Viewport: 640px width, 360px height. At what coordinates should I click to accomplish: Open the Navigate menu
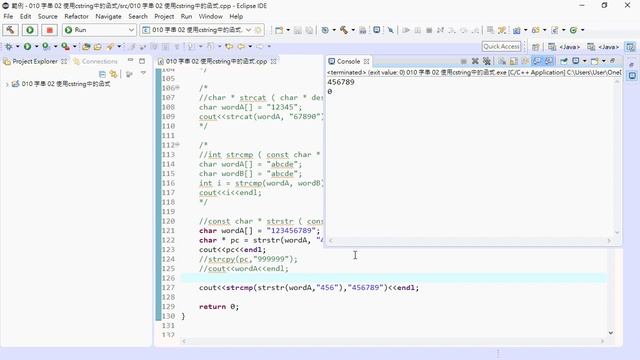[x=109, y=16]
